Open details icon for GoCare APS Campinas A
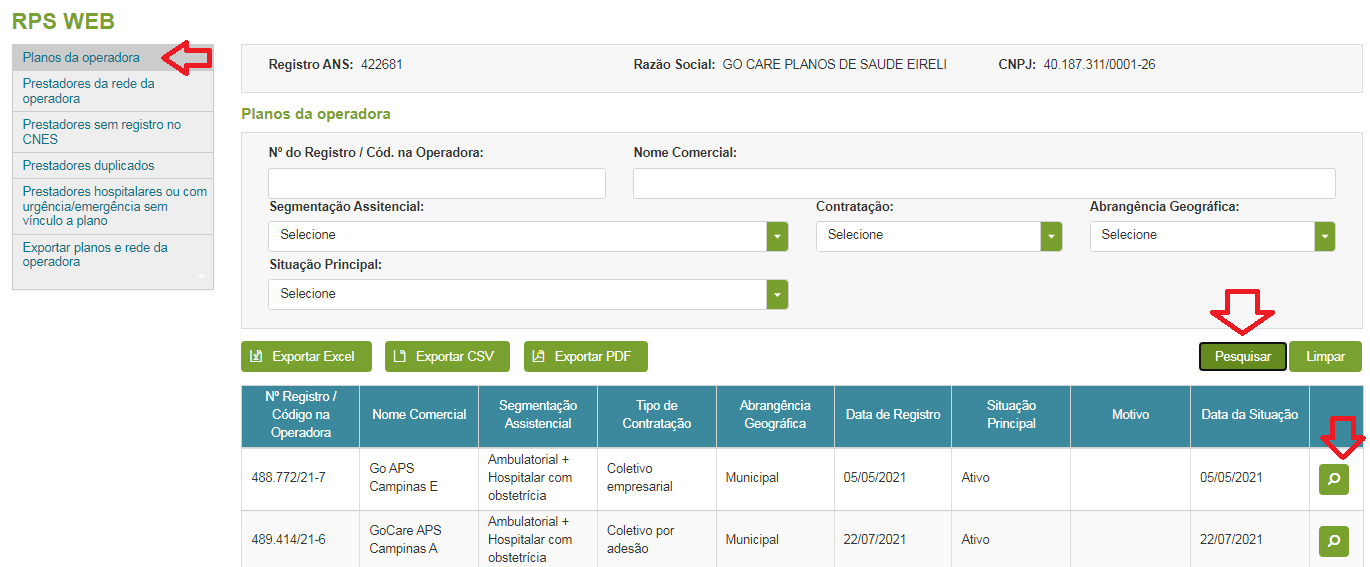 coord(1333,541)
